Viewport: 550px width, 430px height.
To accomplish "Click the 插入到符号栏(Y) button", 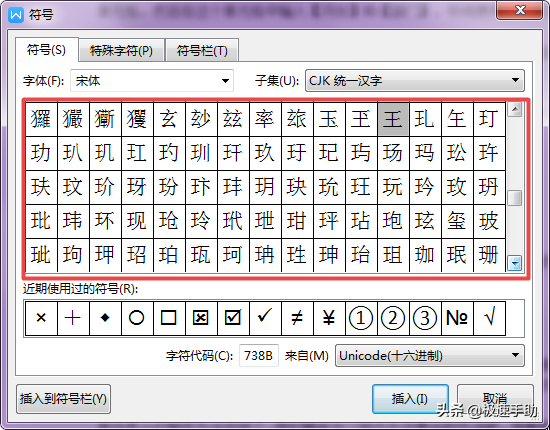I will click(63, 399).
